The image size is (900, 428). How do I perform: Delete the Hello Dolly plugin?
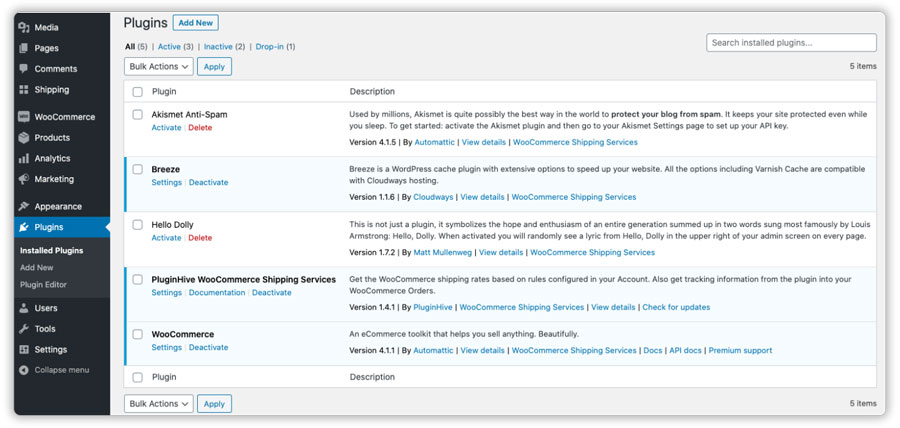point(200,238)
